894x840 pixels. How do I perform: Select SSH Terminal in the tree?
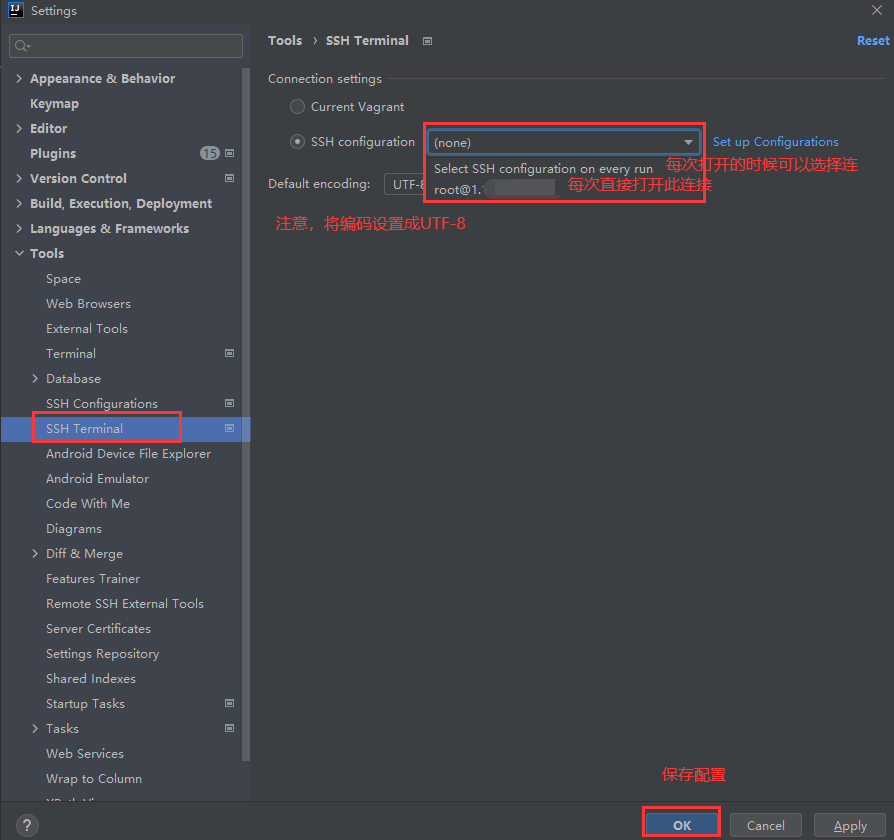click(84, 428)
